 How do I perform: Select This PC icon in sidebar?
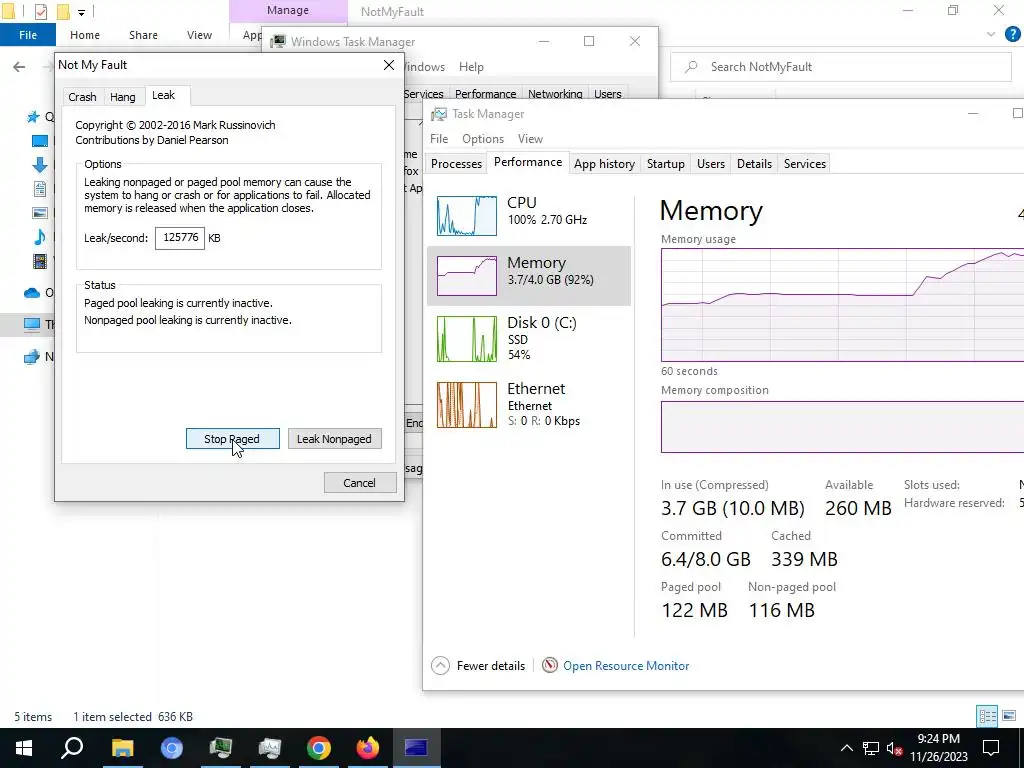32,324
